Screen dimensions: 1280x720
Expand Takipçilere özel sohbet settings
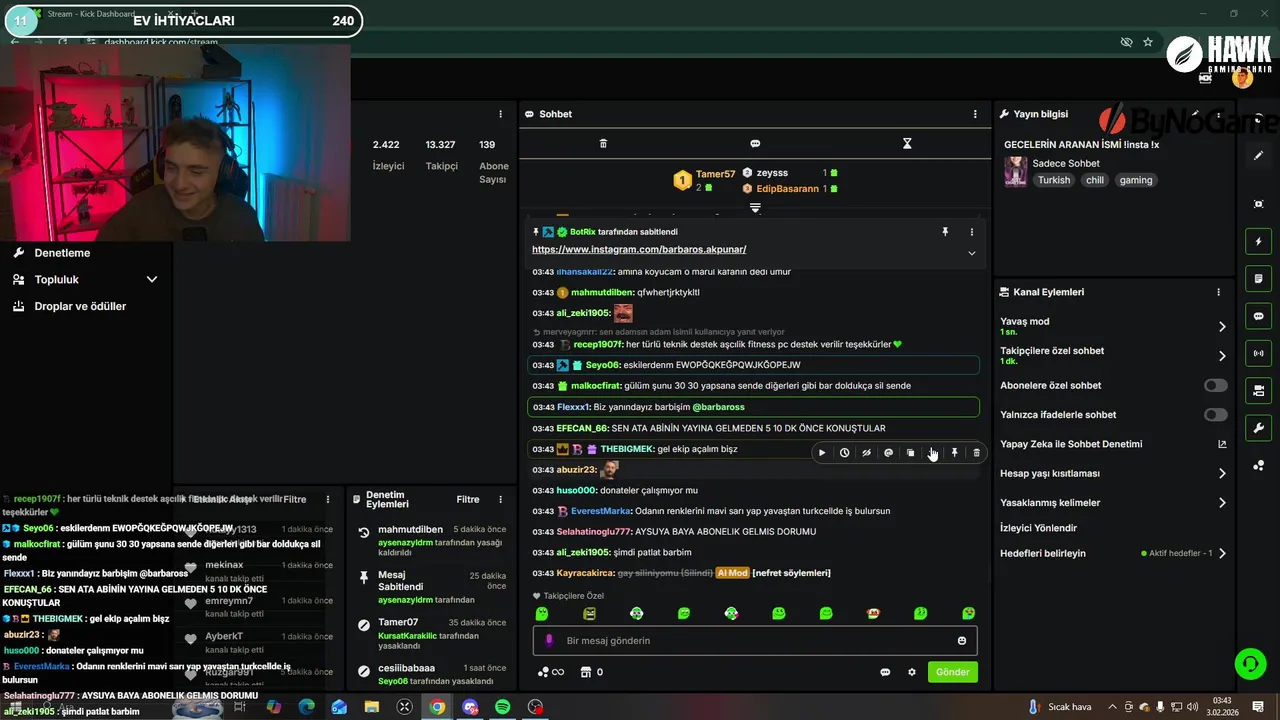click(1114, 356)
